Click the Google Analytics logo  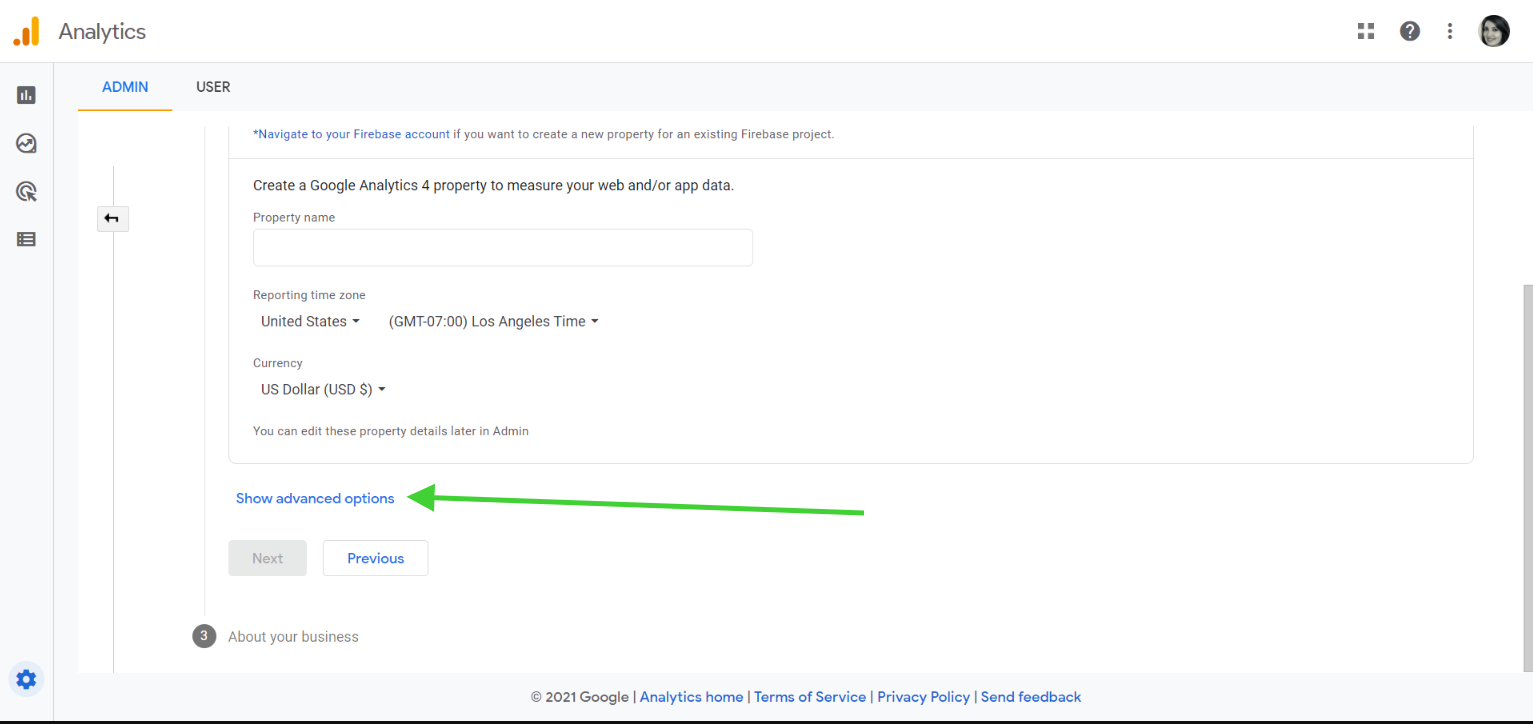coord(26,31)
